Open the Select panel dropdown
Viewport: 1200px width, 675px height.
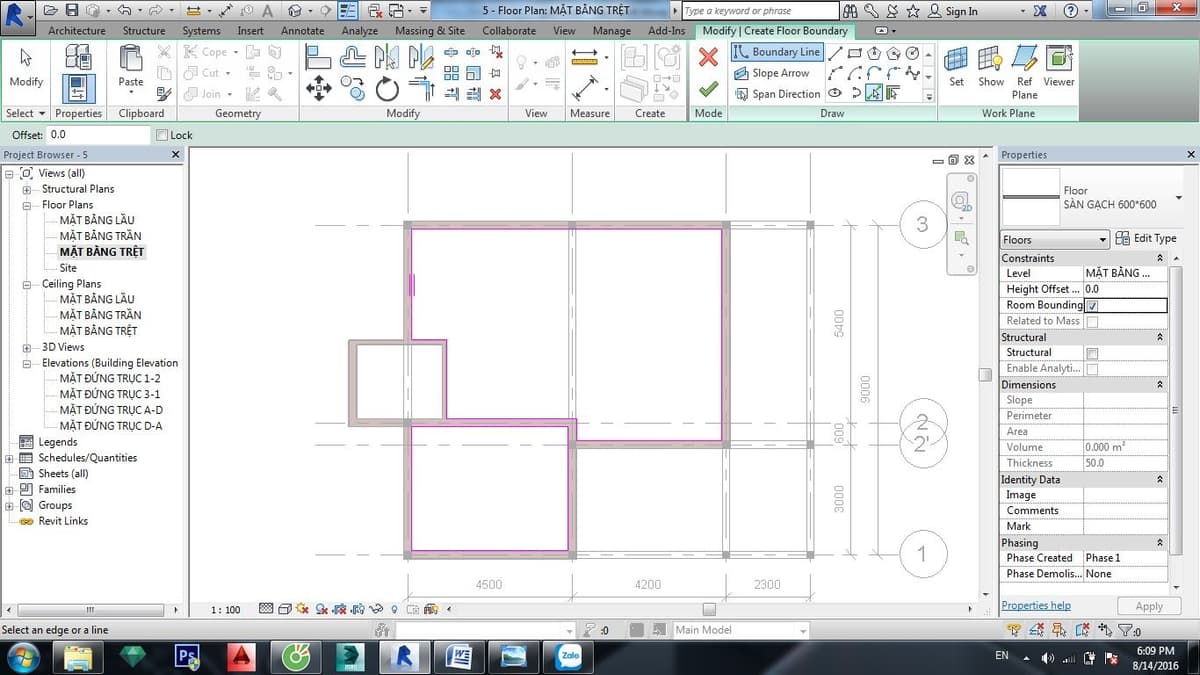point(26,113)
